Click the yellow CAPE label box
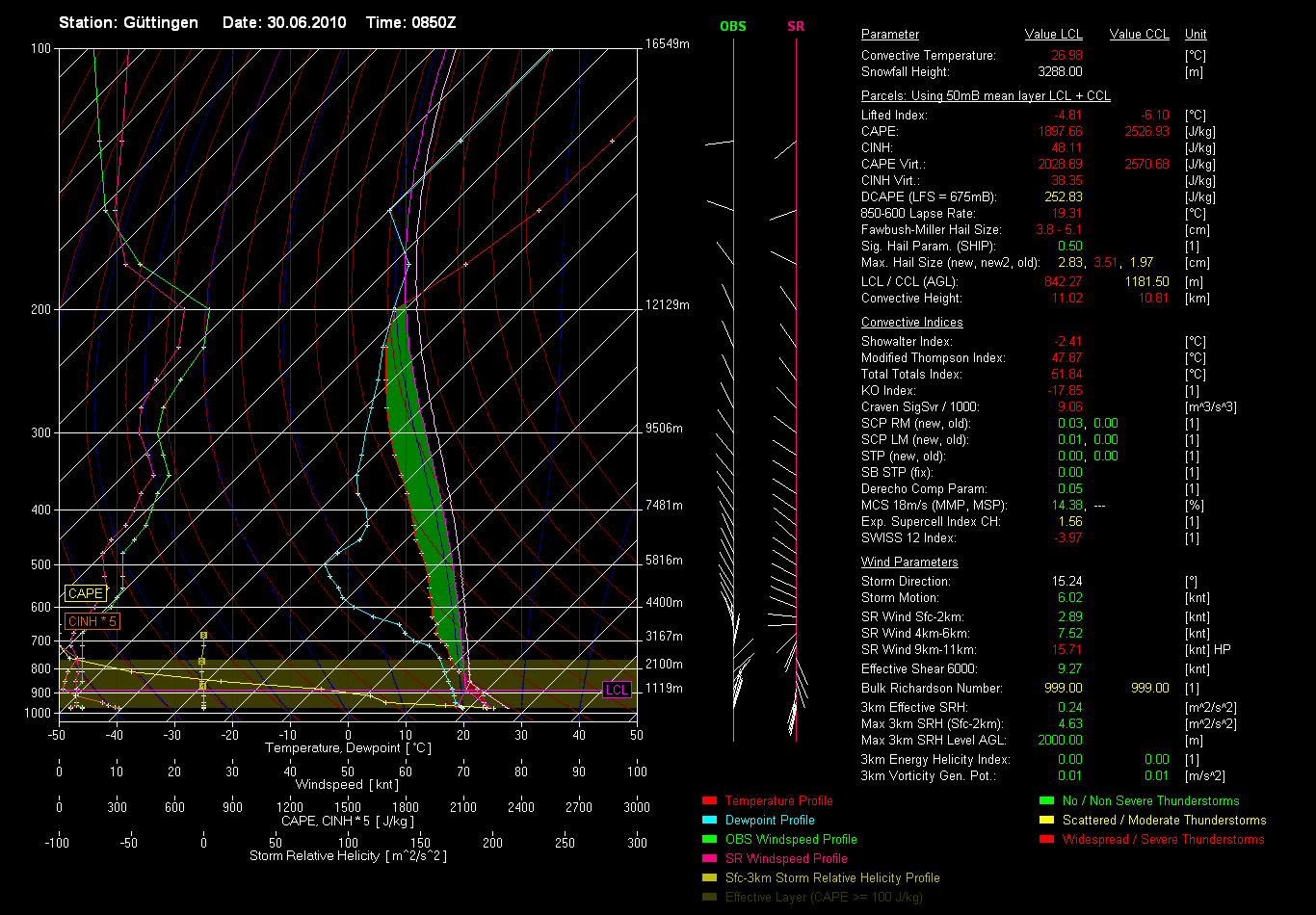The image size is (1316, 915). click(x=85, y=593)
